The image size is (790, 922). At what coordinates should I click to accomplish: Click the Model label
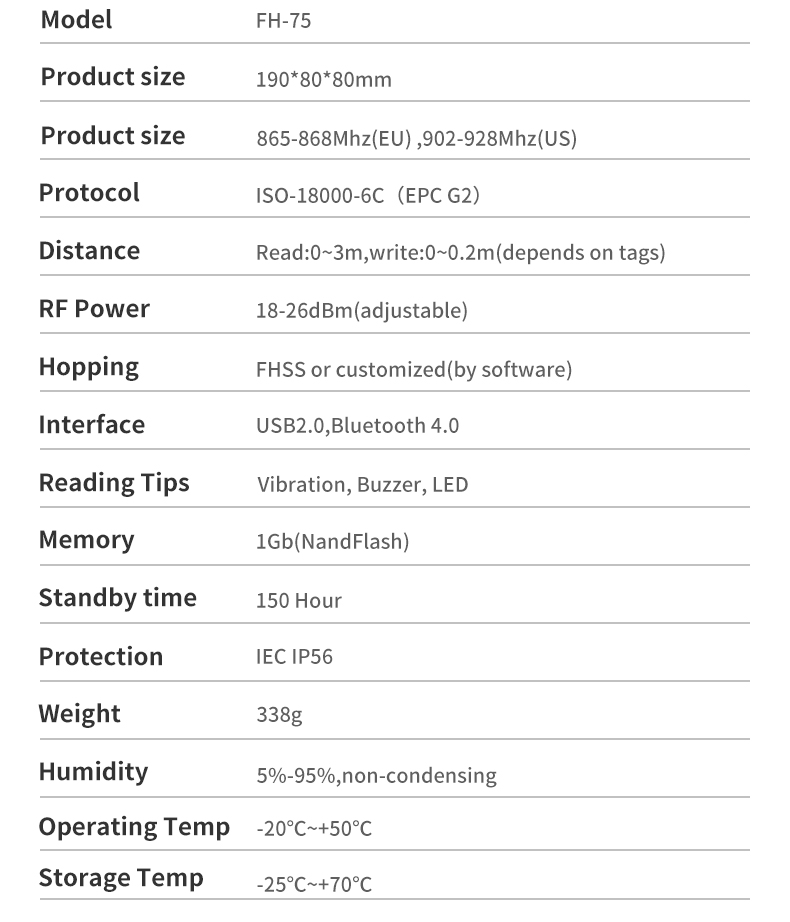[x=76, y=19]
